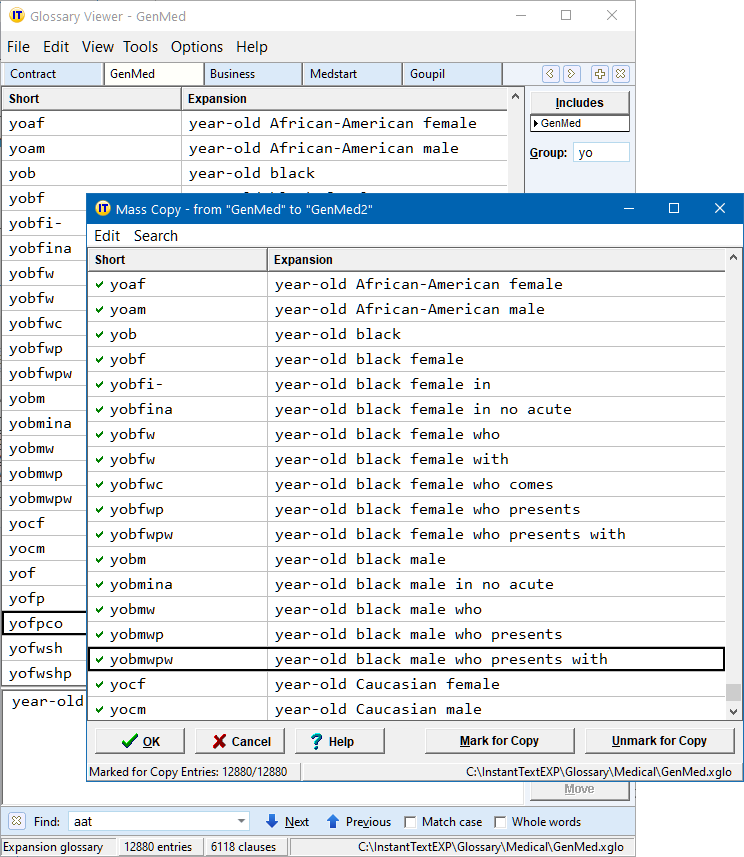Open the Search menu in Mass Copy
This screenshot has width=744, height=857.
pyautogui.click(x=155, y=236)
